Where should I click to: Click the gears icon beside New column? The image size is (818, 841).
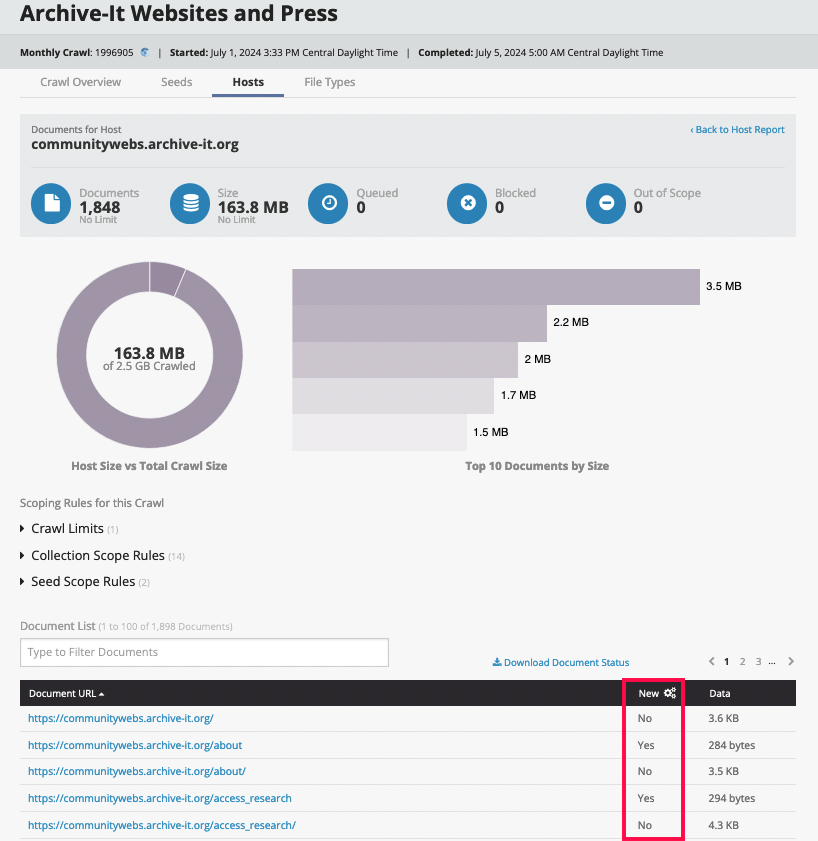click(x=670, y=693)
